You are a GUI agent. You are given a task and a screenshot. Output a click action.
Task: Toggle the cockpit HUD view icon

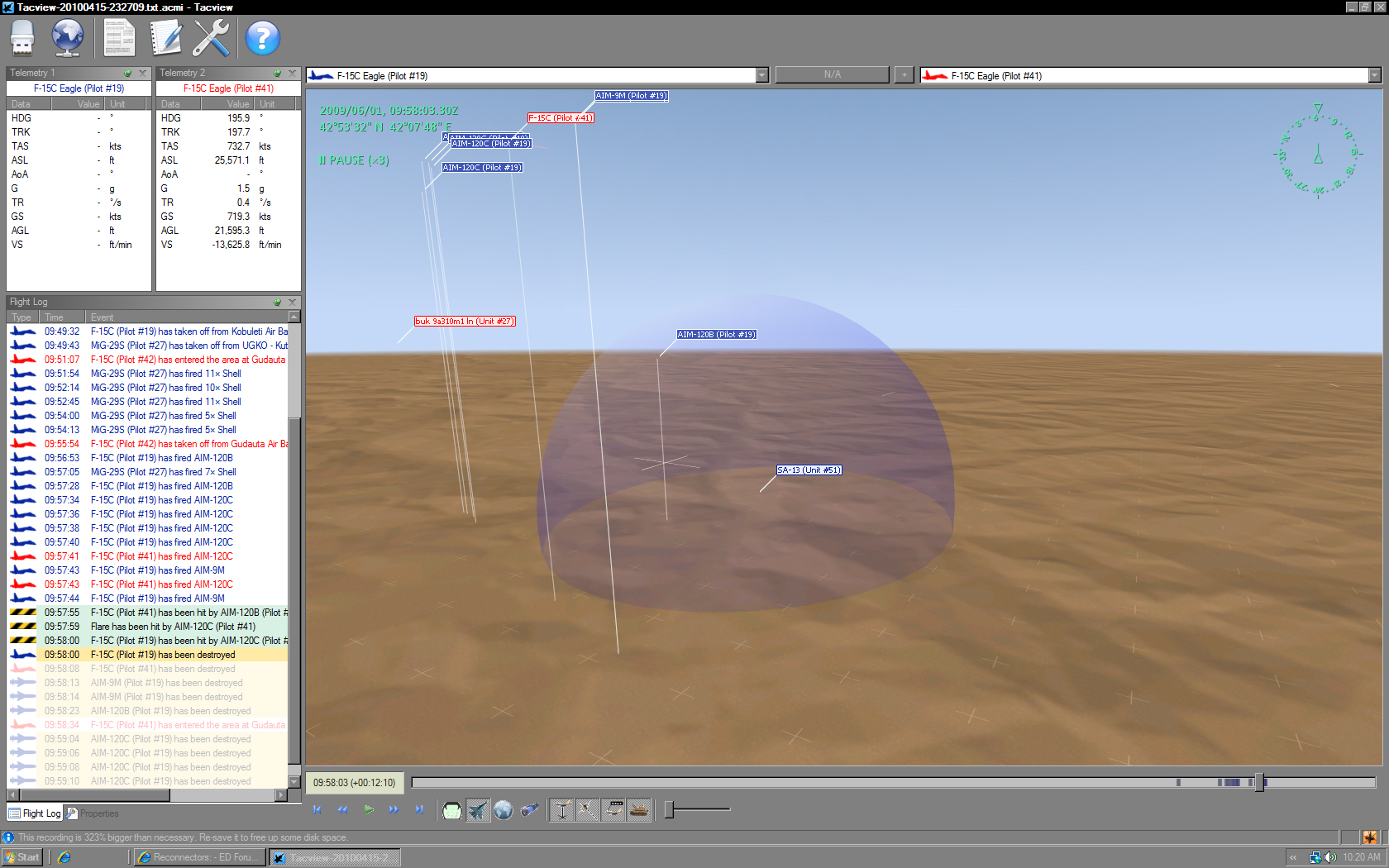coord(451,810)
